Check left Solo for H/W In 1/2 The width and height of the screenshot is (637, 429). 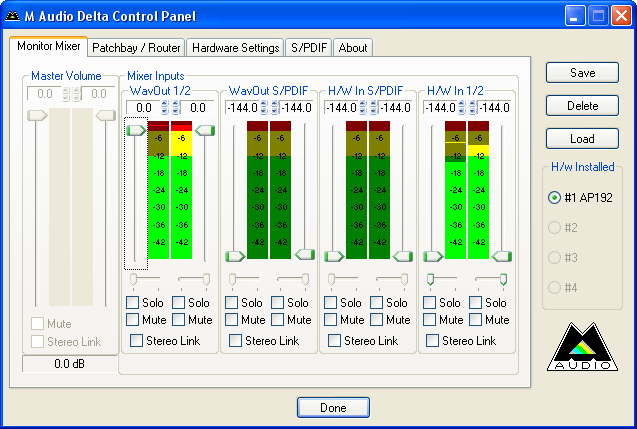pyautogui.click(x=430, y=303)
